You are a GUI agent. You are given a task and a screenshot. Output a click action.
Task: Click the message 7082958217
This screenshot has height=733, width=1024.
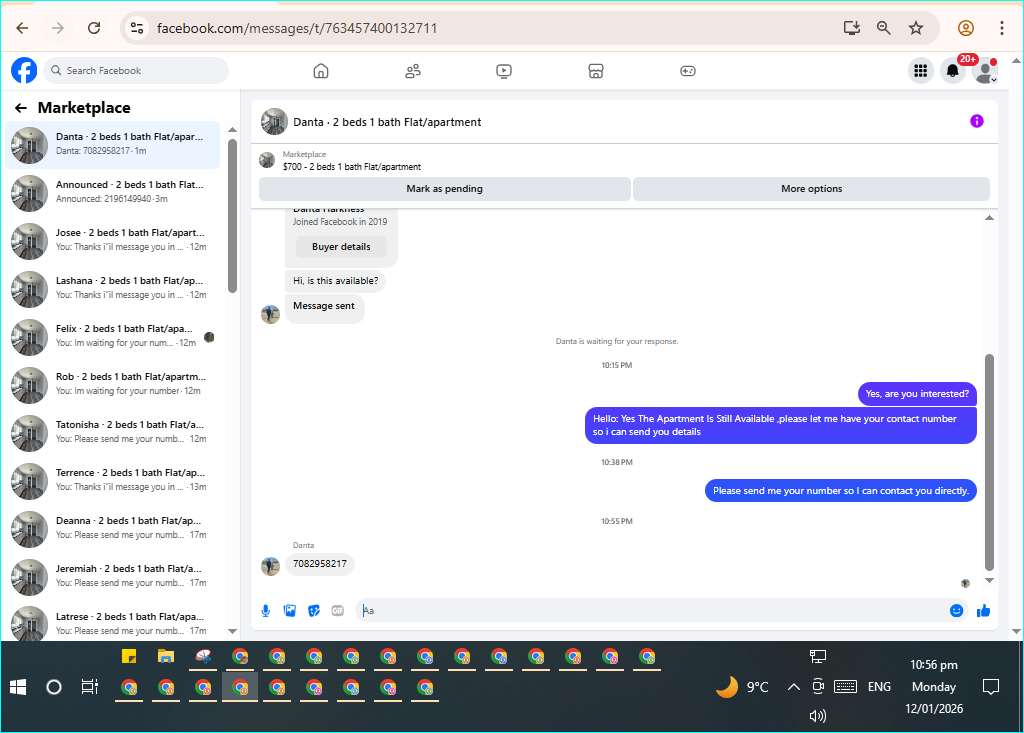(x=320, y=564)
